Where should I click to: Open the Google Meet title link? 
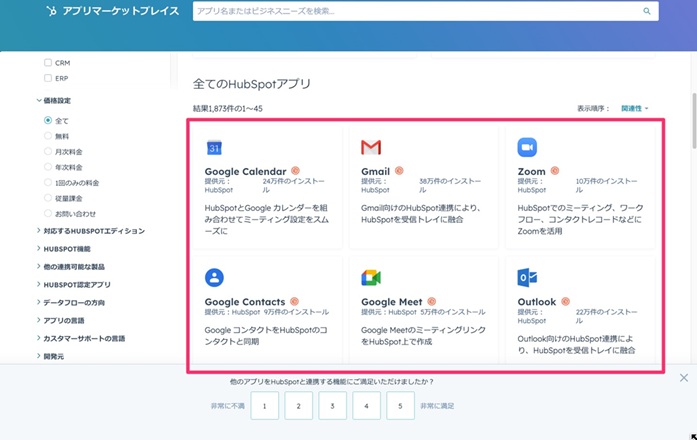pyautogui.click(x=392, y=302)
